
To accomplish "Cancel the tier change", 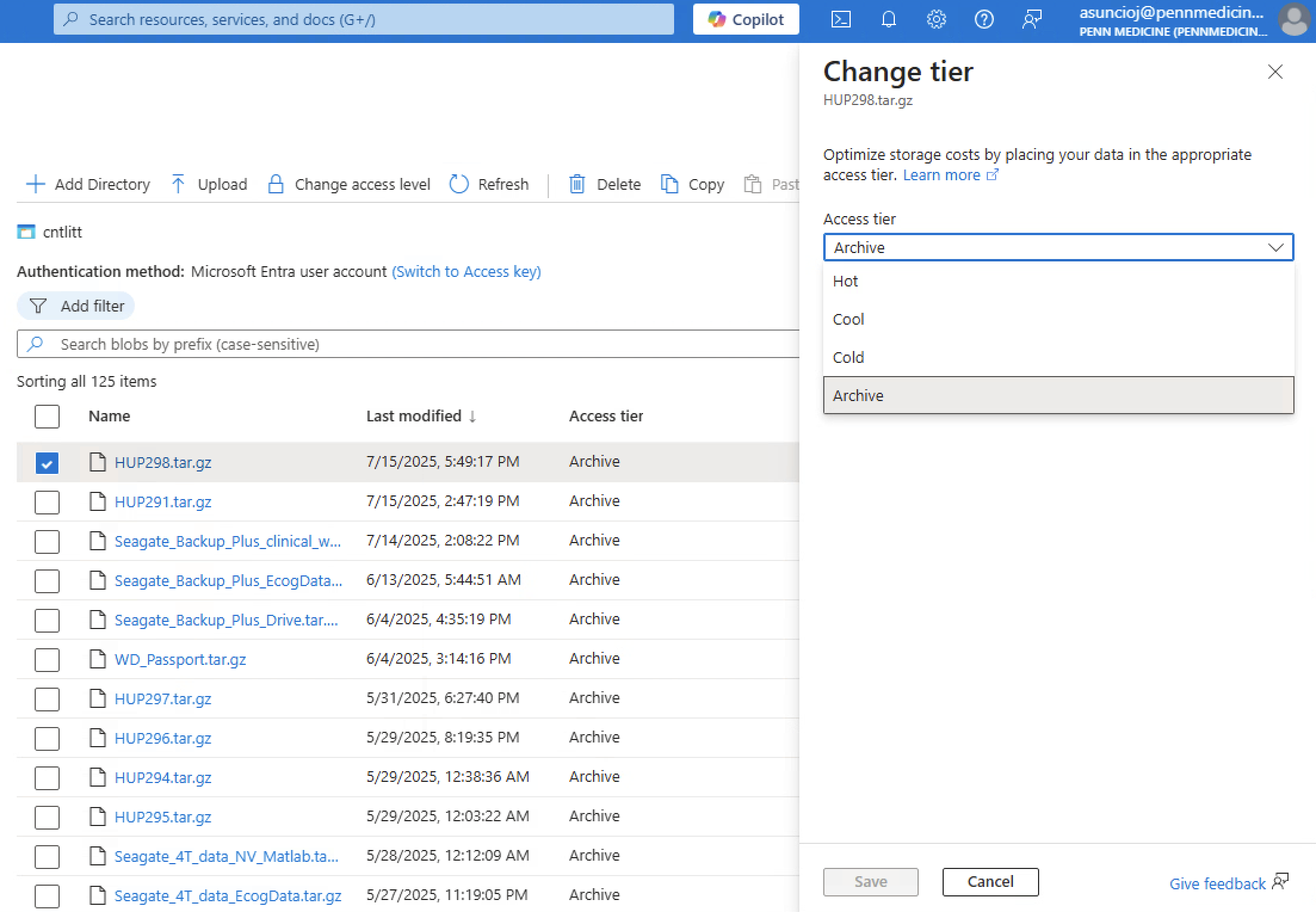I will click(990, 882).
